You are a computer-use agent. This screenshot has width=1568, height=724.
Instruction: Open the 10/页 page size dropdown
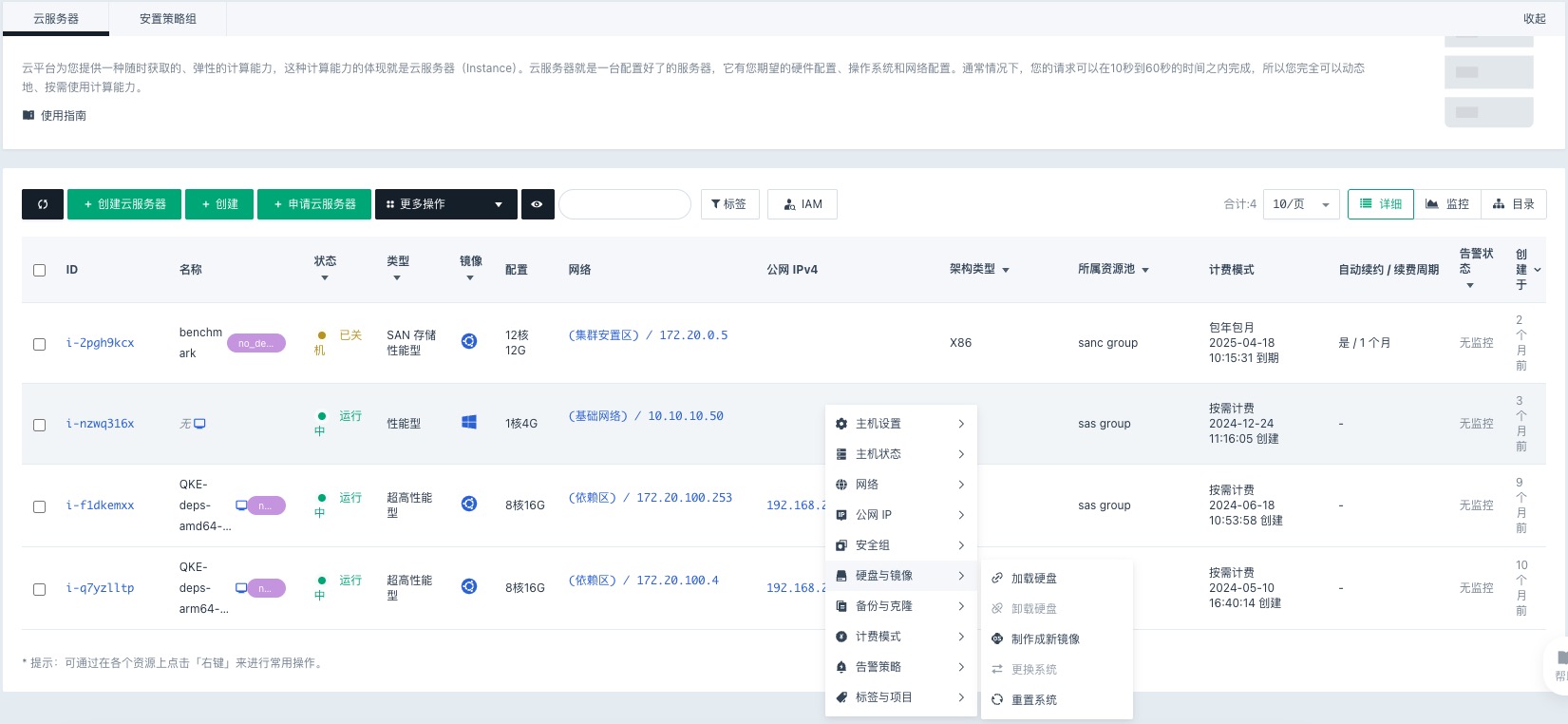(1300, 204)
